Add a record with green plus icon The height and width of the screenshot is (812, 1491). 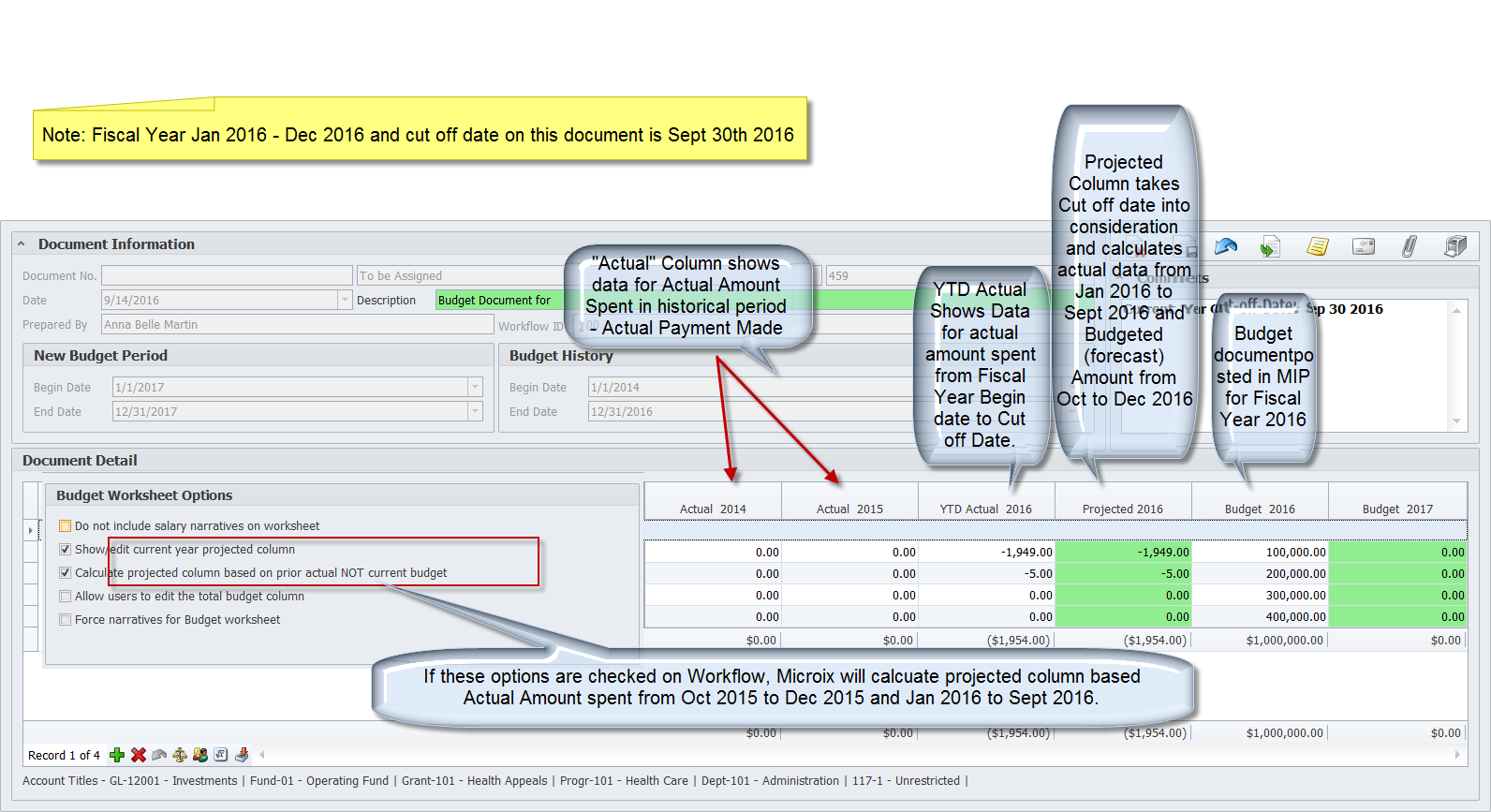[x=117, y=755]
